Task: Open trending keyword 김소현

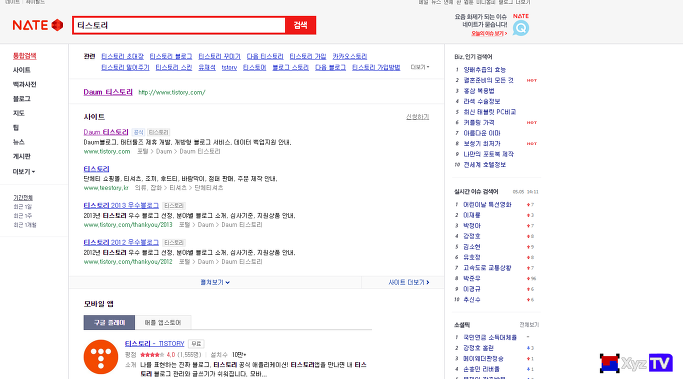Action: (x=472, y=247)
